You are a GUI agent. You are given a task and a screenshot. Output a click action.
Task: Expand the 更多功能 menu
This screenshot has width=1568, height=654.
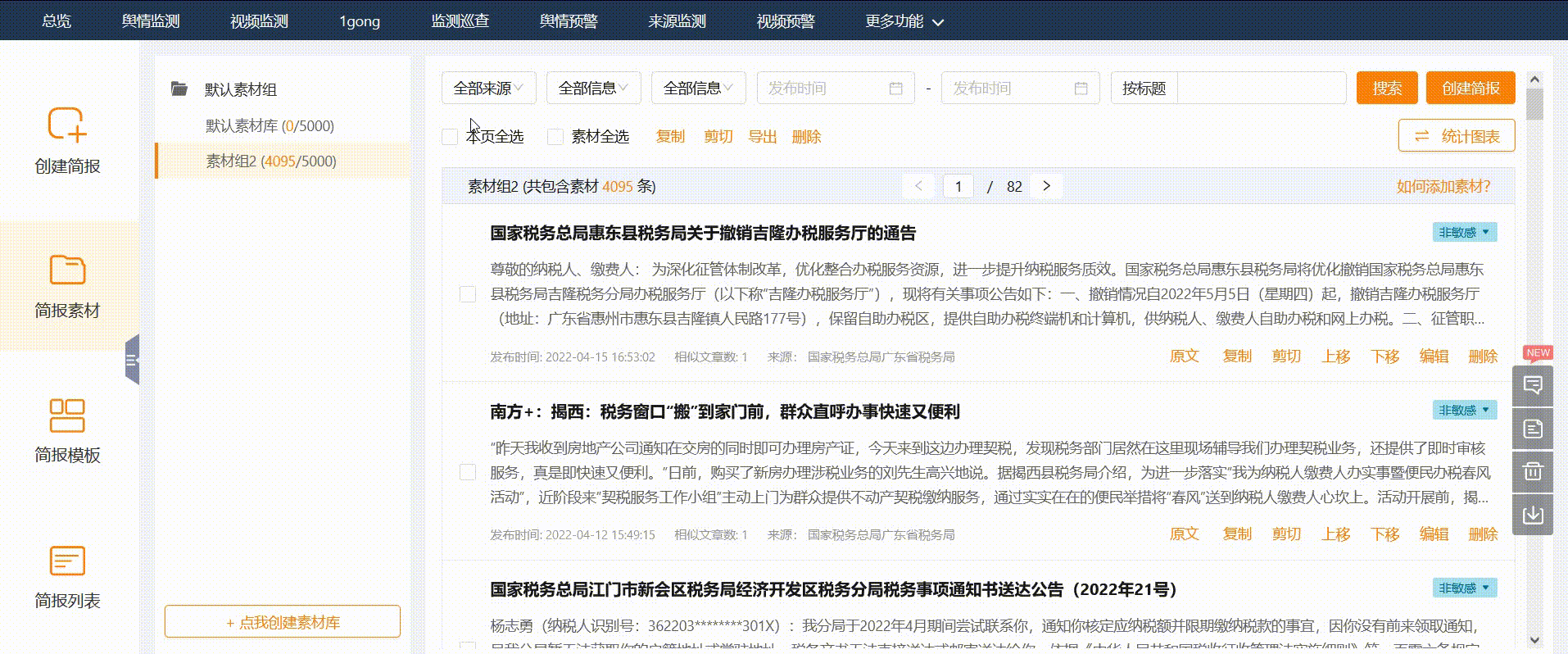coord(904,21)
